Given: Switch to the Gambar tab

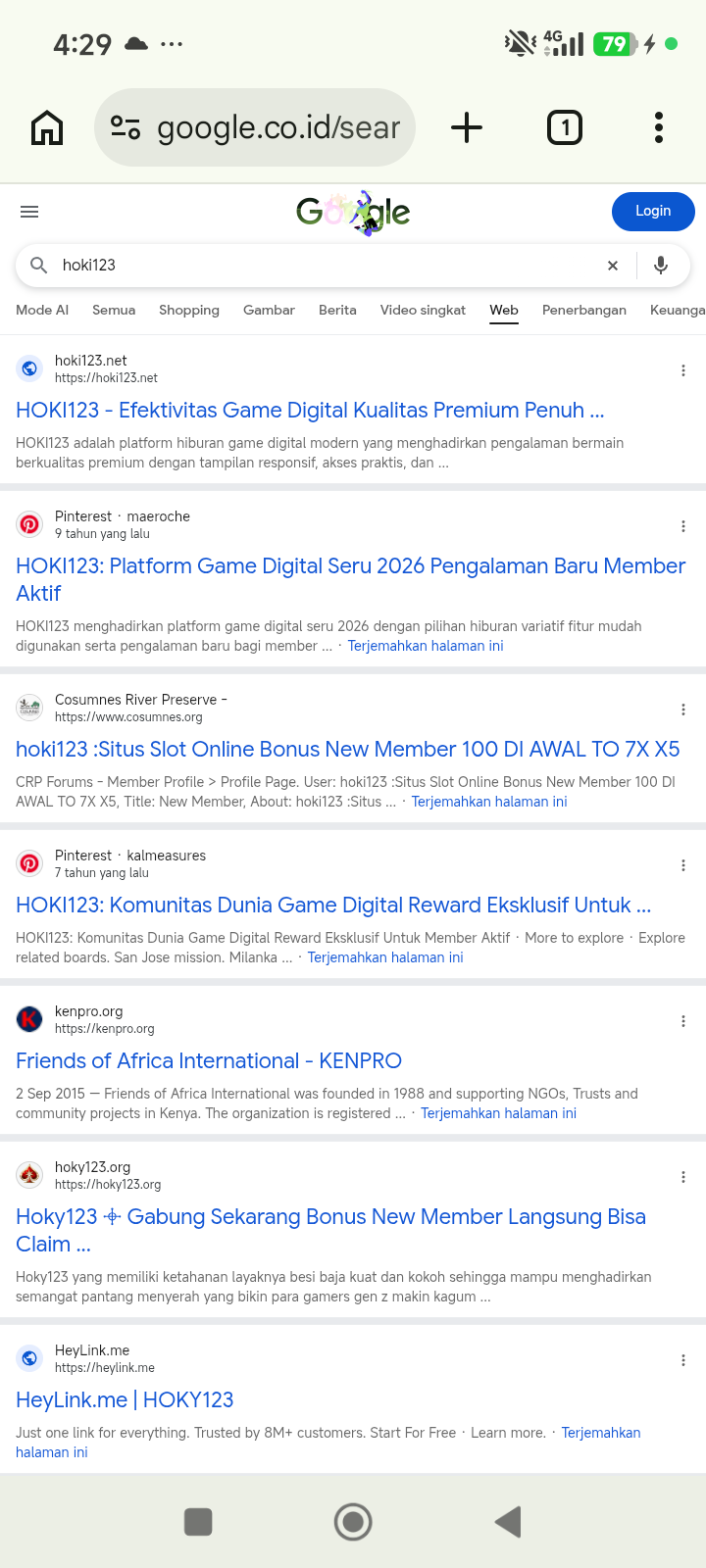Looking at the screenshot, I should tap(269, 310).
